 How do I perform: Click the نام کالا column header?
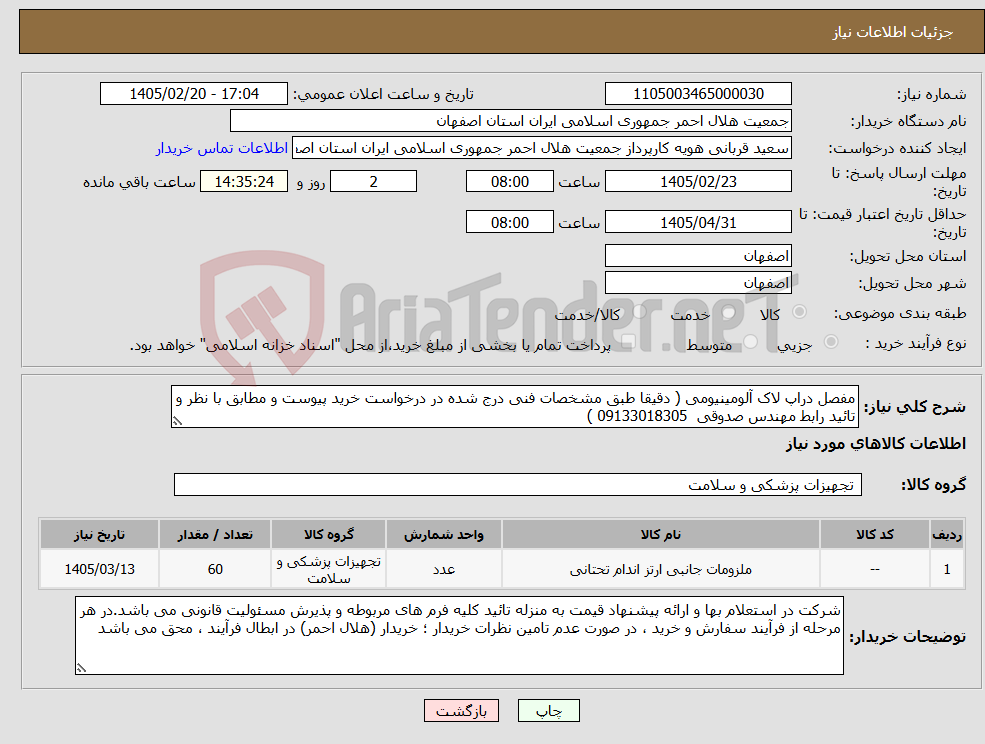click(661, 535)
